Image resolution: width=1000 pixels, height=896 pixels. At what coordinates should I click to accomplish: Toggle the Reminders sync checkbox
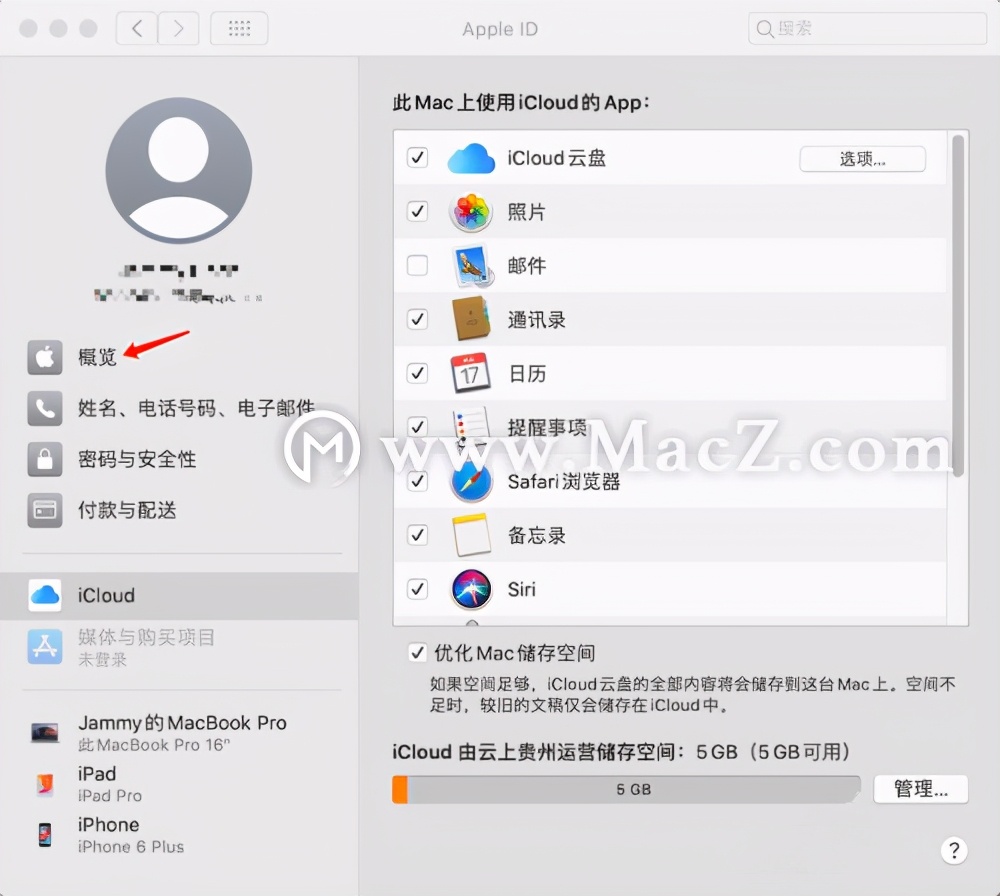point(417,427)
